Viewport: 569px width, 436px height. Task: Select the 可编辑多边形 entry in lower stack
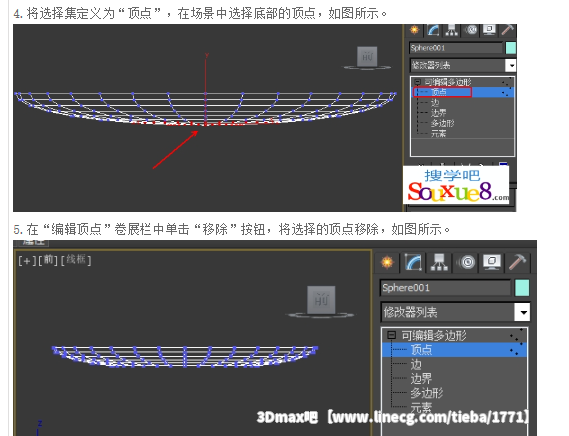434,335
